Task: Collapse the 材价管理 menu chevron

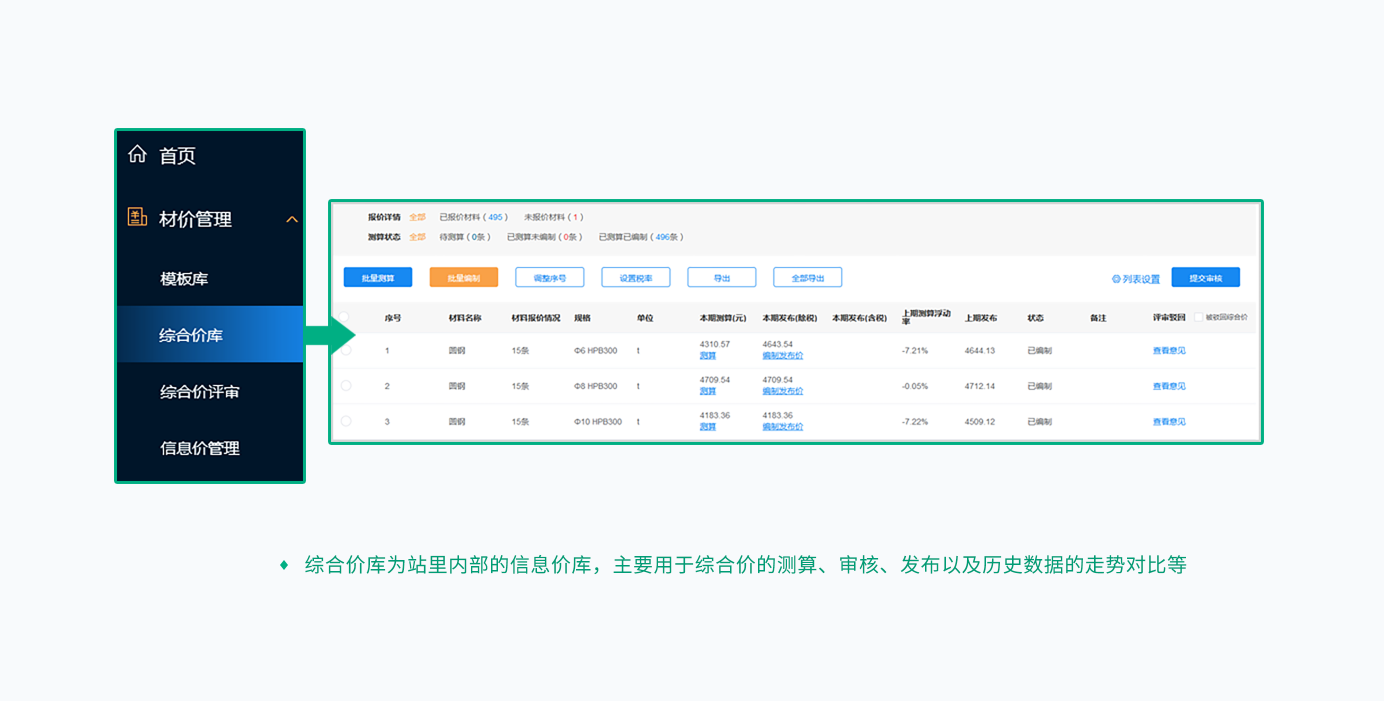Action: (x=292, y=219)
